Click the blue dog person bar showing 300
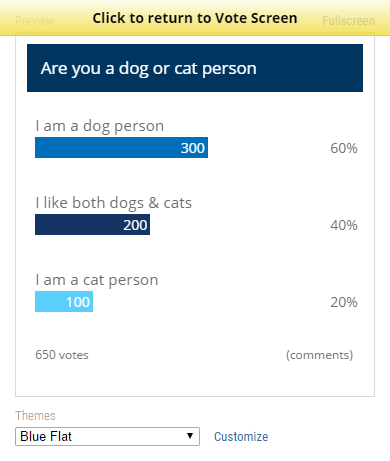Image resolution: width=390 pixels, height=461 pixels. click(121, 147)
